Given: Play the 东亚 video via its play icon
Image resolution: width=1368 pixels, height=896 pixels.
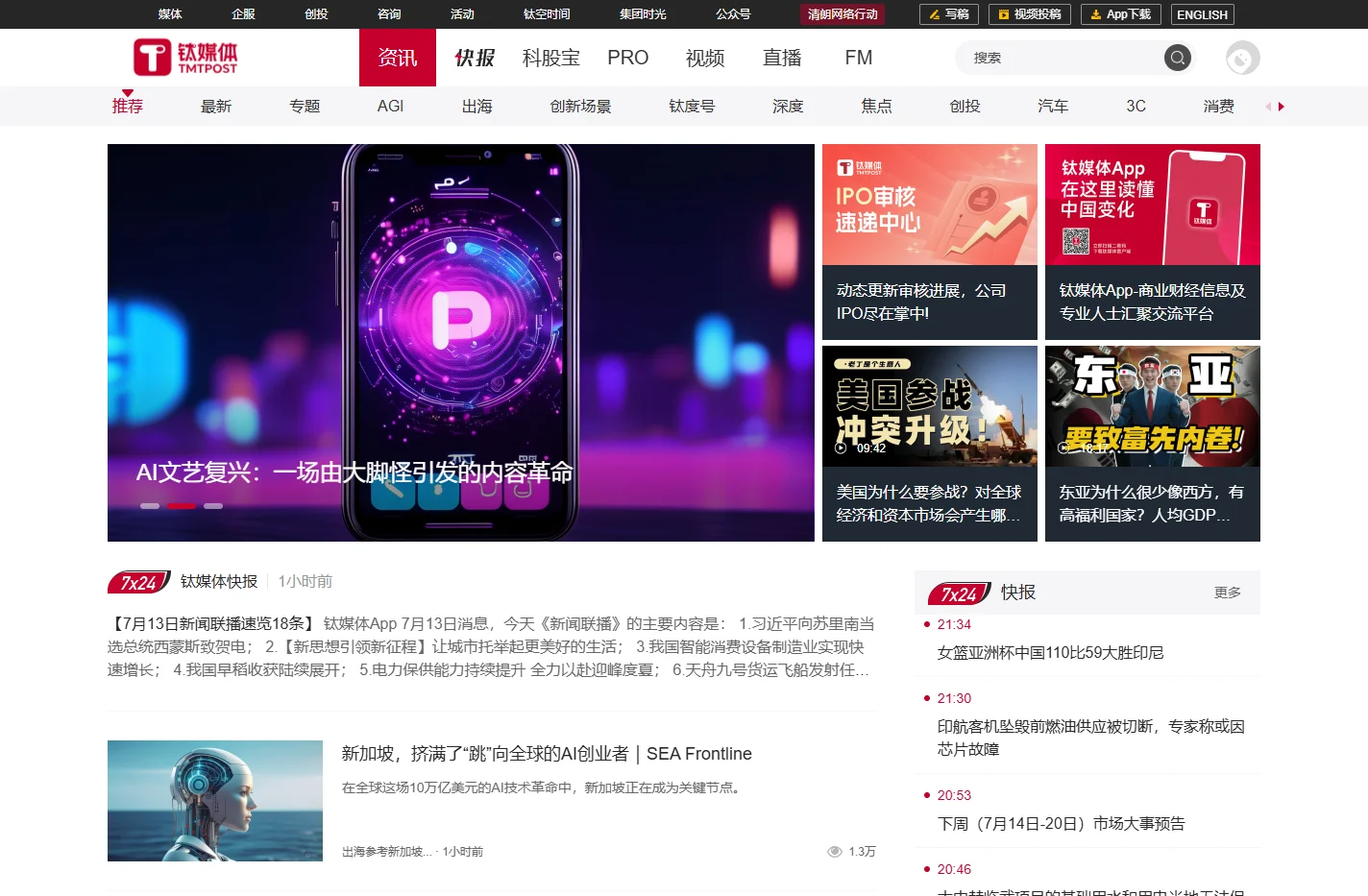Looking at the screenshot, I should click(1063, 448).
